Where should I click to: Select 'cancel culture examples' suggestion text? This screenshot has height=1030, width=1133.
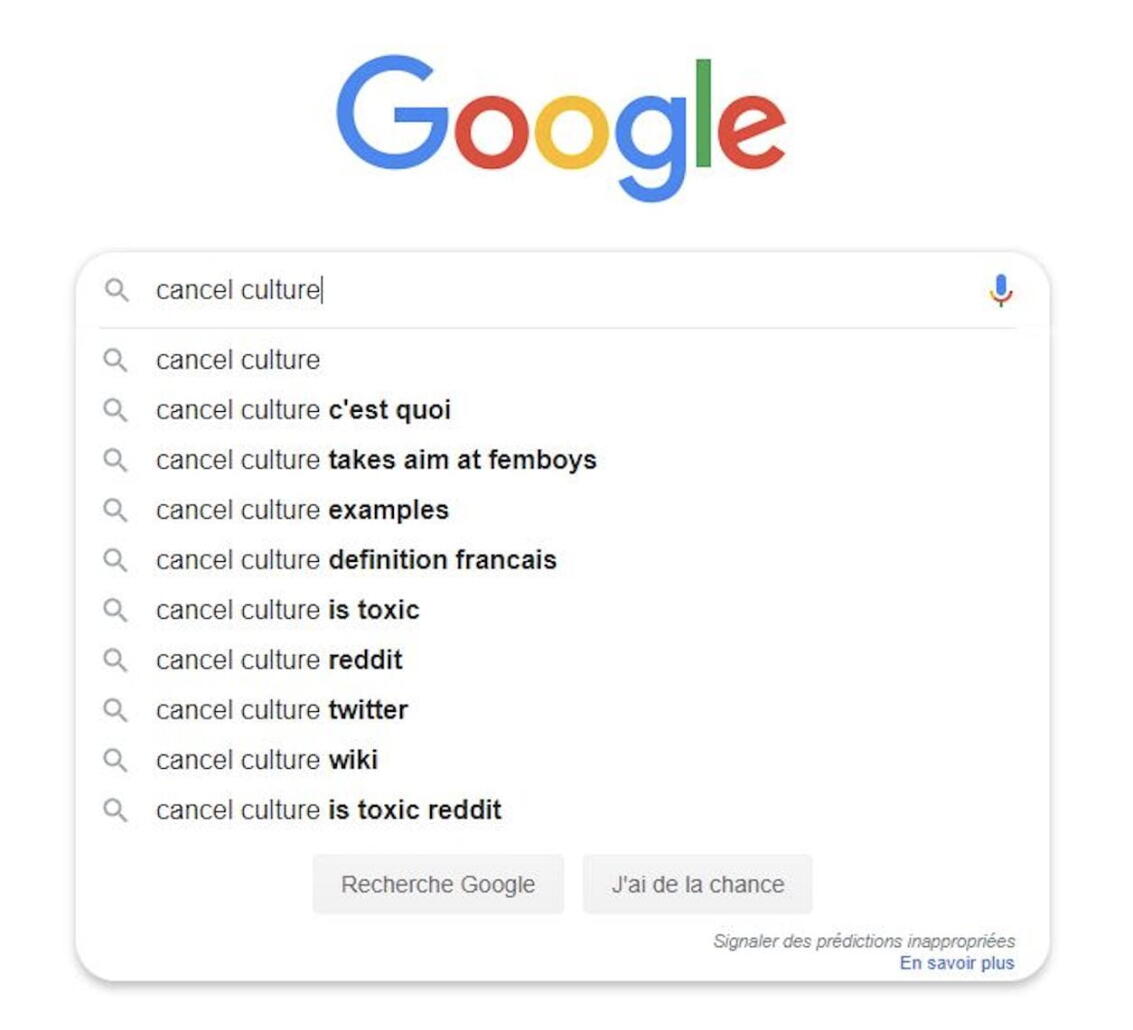coord(302,510)
